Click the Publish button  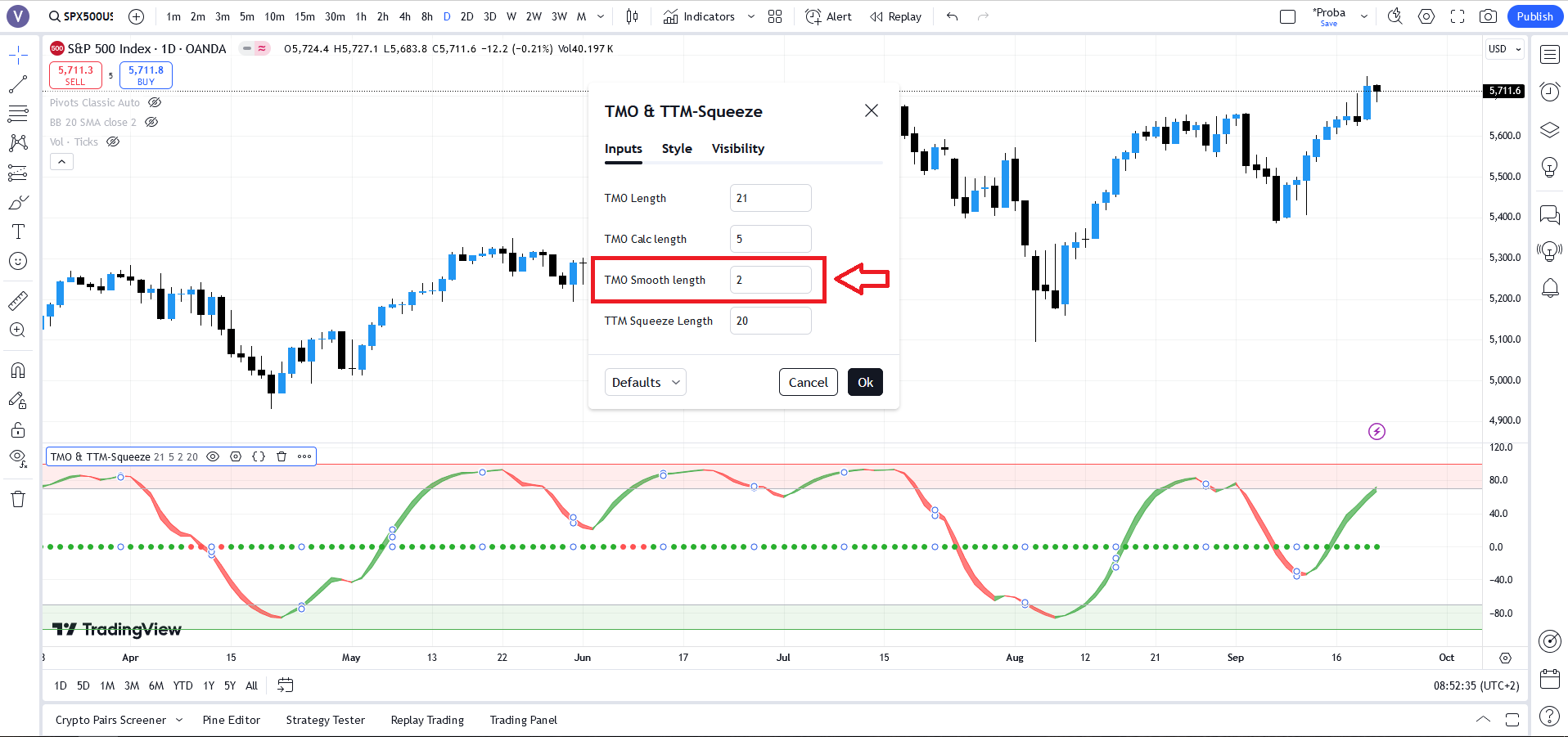click(1534, 16)
